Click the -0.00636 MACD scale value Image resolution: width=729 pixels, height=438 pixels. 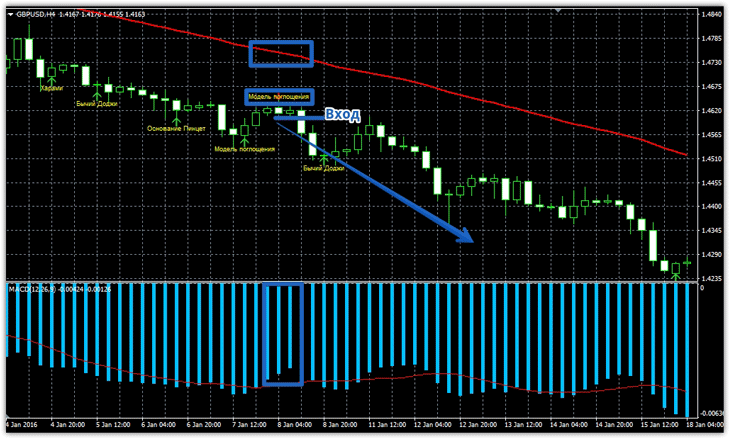click(711, 412)
